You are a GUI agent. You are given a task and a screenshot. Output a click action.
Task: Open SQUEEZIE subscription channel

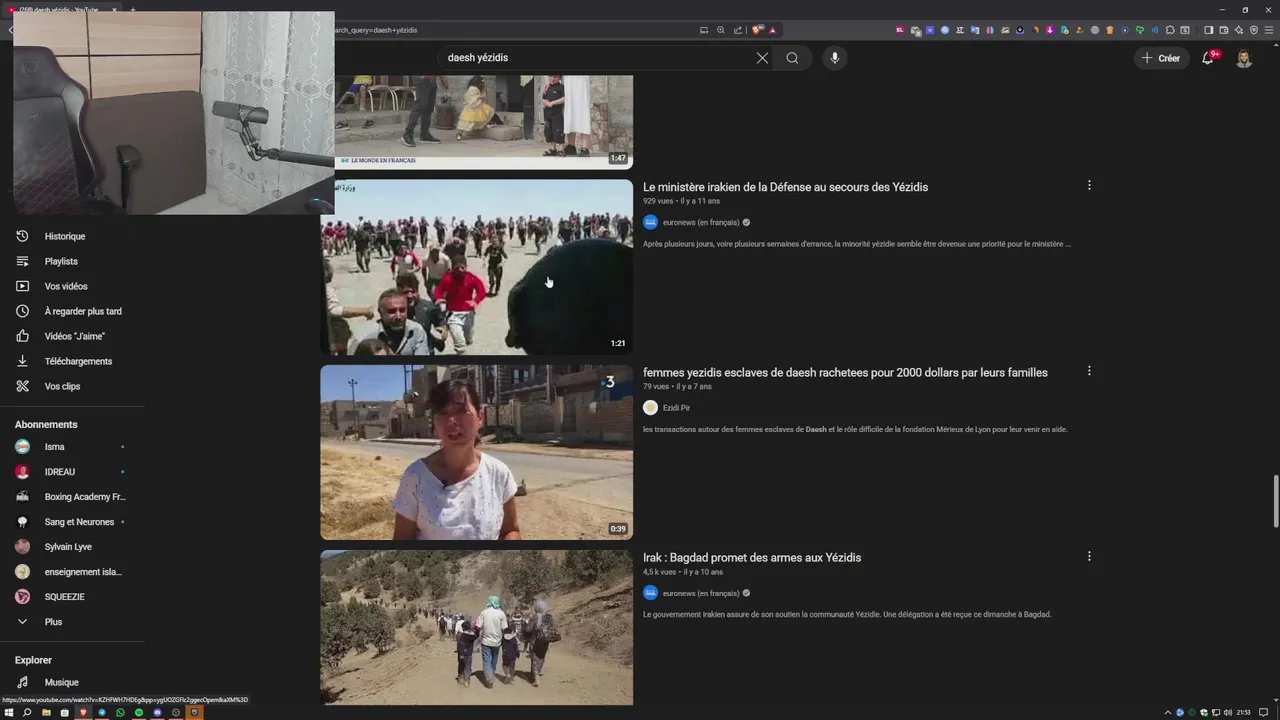[x=64, y=597]
